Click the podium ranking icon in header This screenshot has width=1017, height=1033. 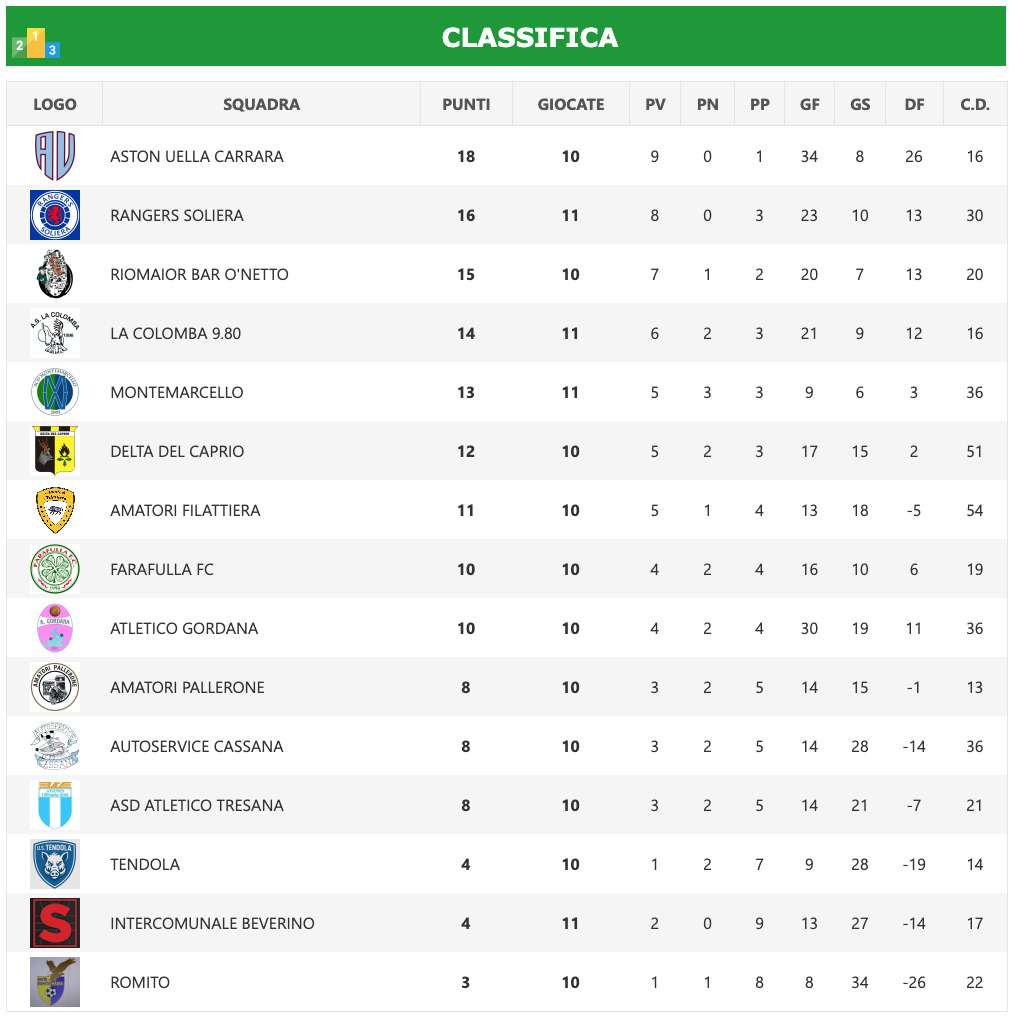point(36,43)
